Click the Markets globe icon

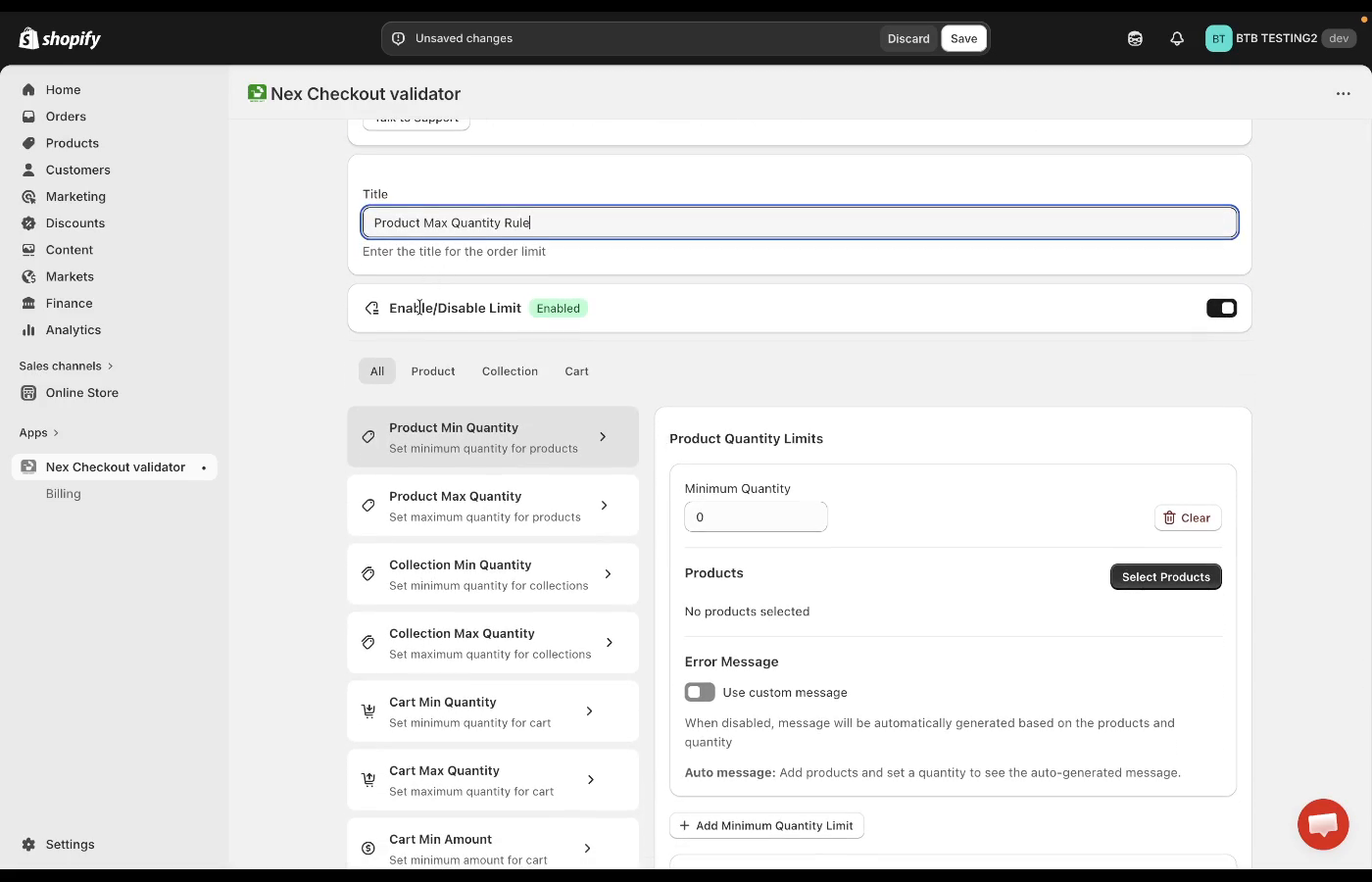tap(28, 276)
